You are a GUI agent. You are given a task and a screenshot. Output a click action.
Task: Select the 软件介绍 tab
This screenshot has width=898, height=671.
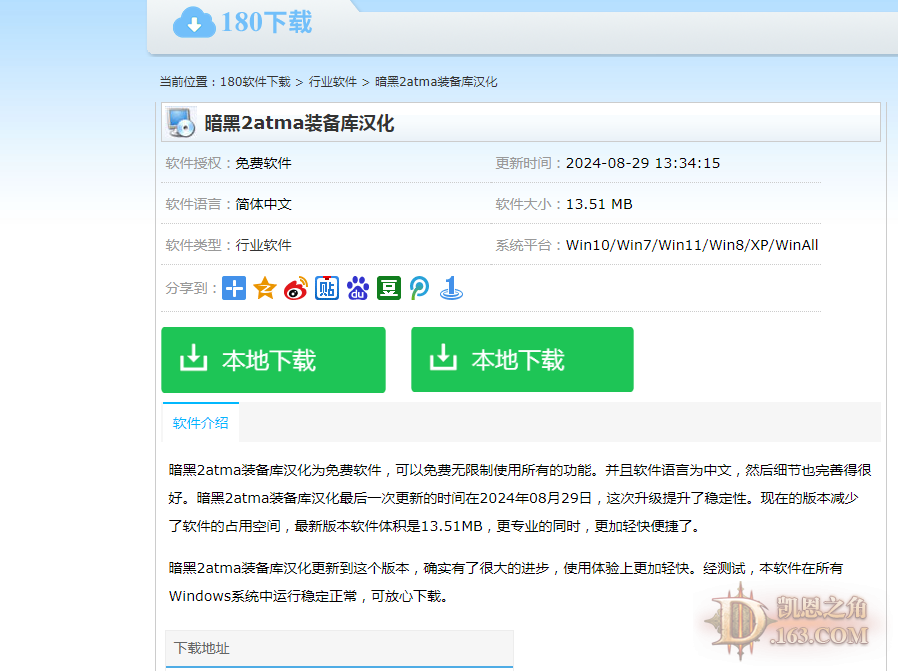200,423
